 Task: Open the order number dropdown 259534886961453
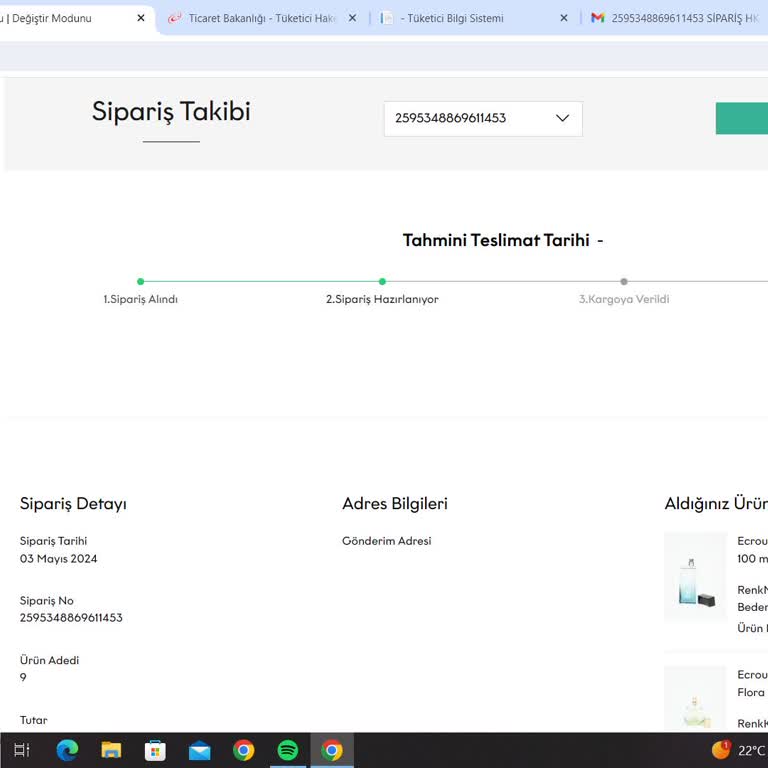click(483, 119)
